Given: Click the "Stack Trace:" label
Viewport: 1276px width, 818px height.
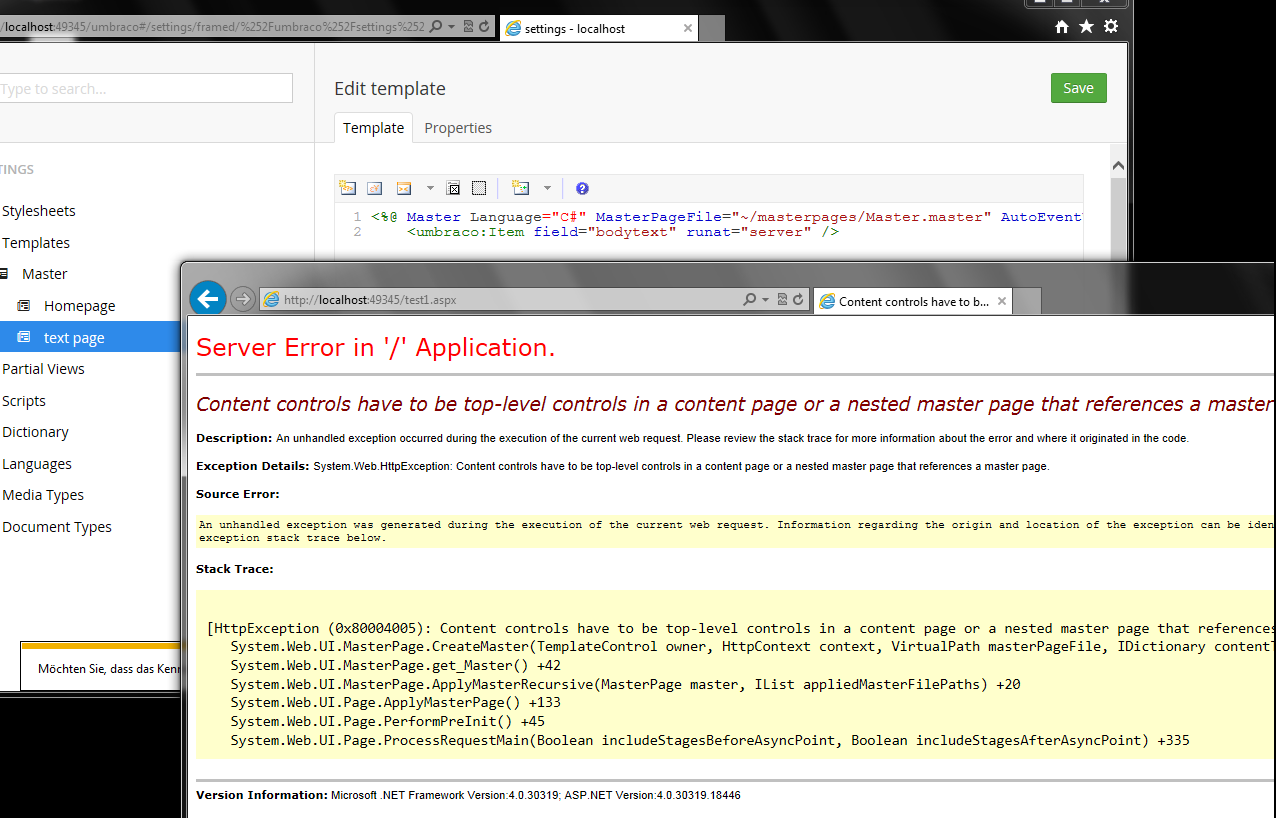Looking at the screenshot, I should [235, 569].
